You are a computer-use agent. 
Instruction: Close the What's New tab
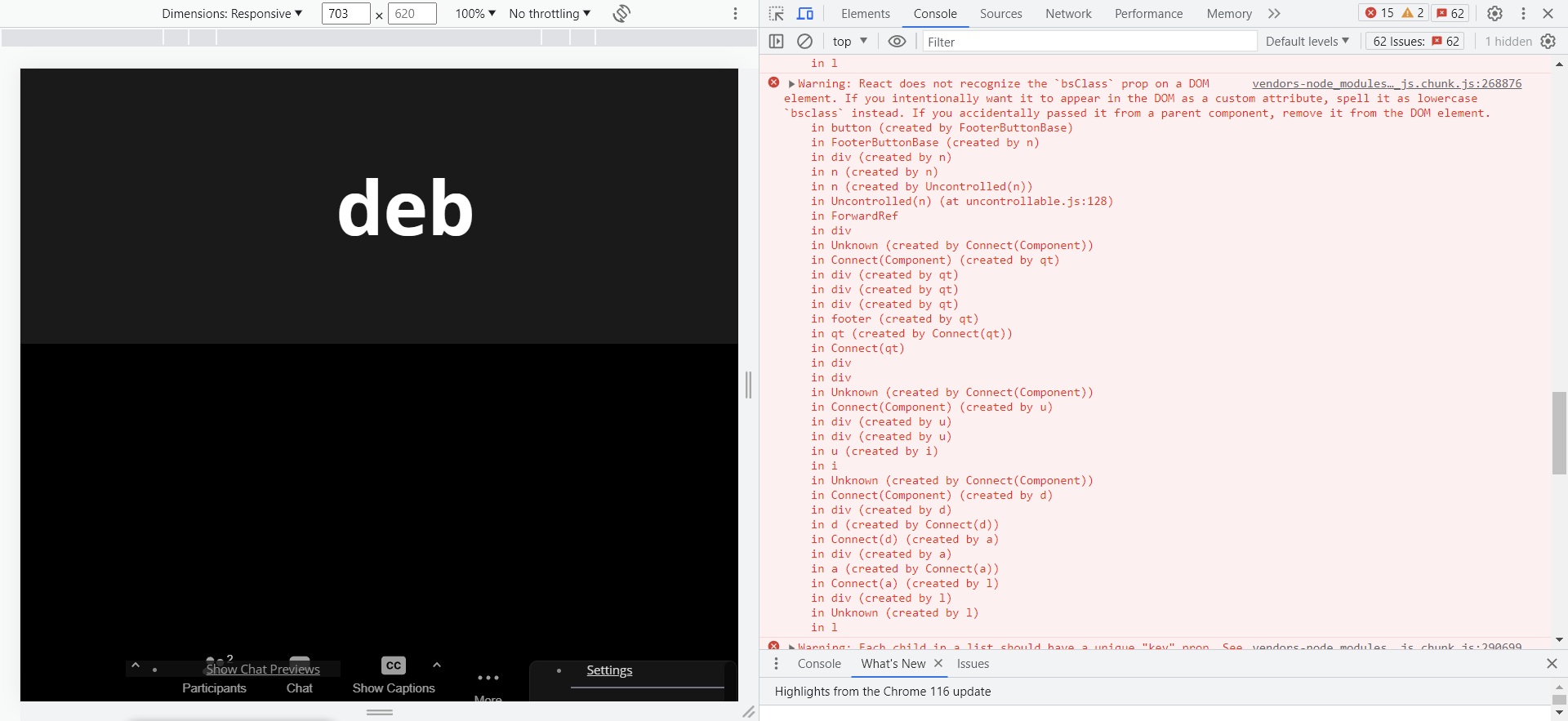pos(938,663)
